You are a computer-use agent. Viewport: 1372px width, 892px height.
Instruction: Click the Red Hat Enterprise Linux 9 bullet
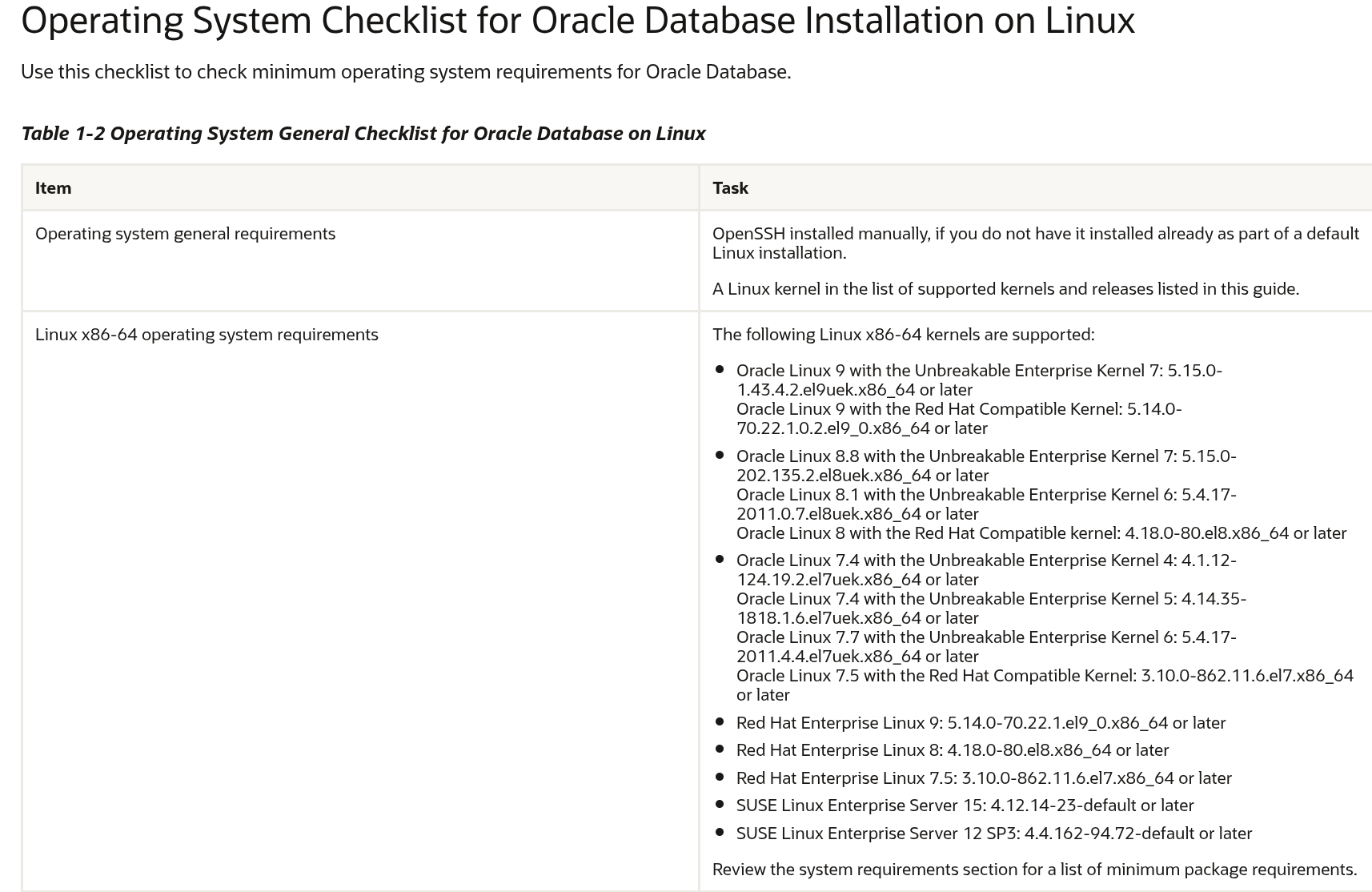[x=981, y=723]
